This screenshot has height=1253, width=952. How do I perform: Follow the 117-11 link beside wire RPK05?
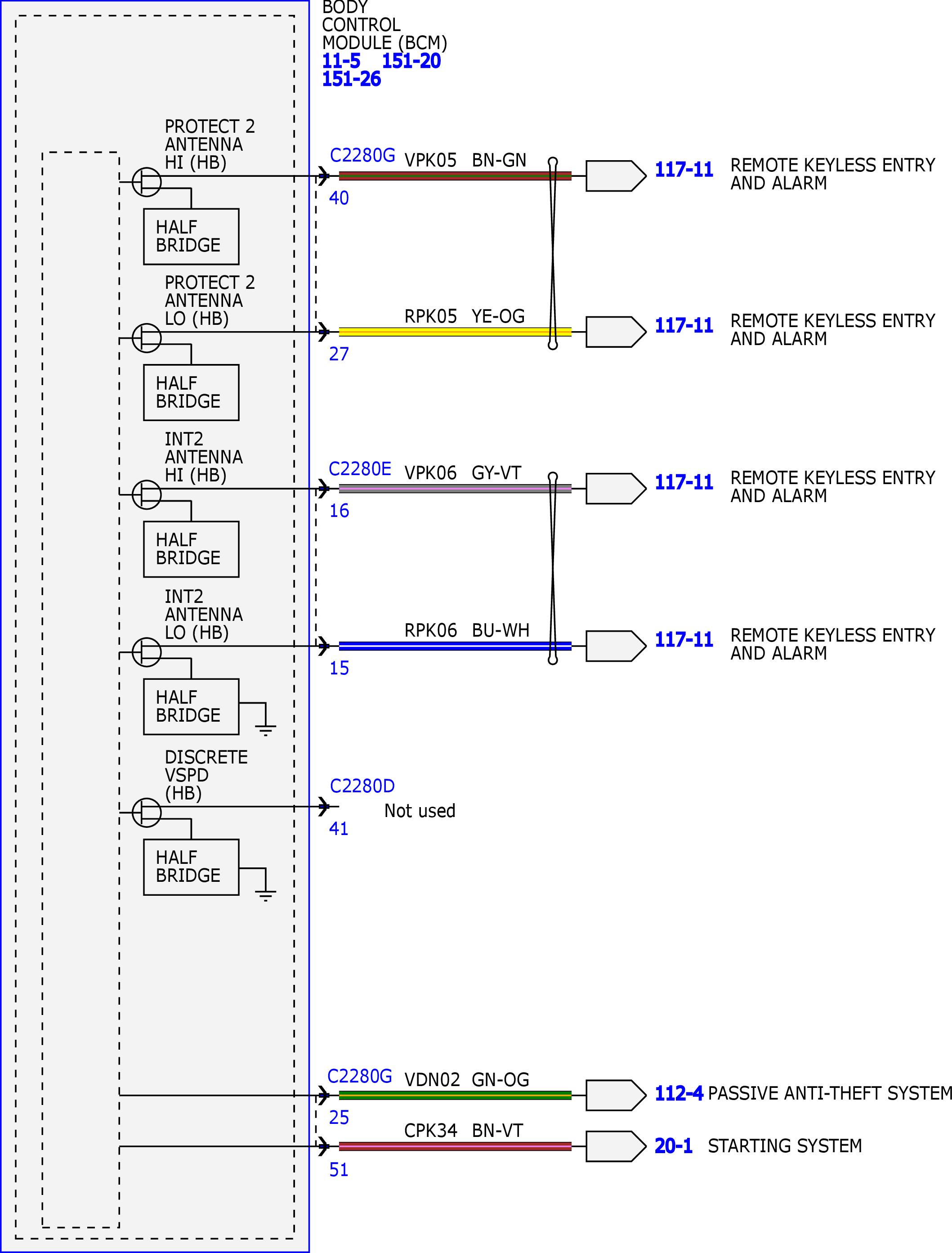click(684, 325)
